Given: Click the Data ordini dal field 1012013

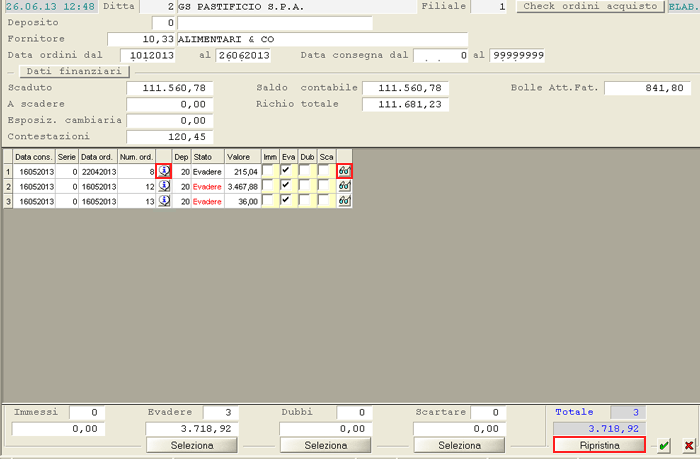Looking at the screenshot, I should click(148, 55).
